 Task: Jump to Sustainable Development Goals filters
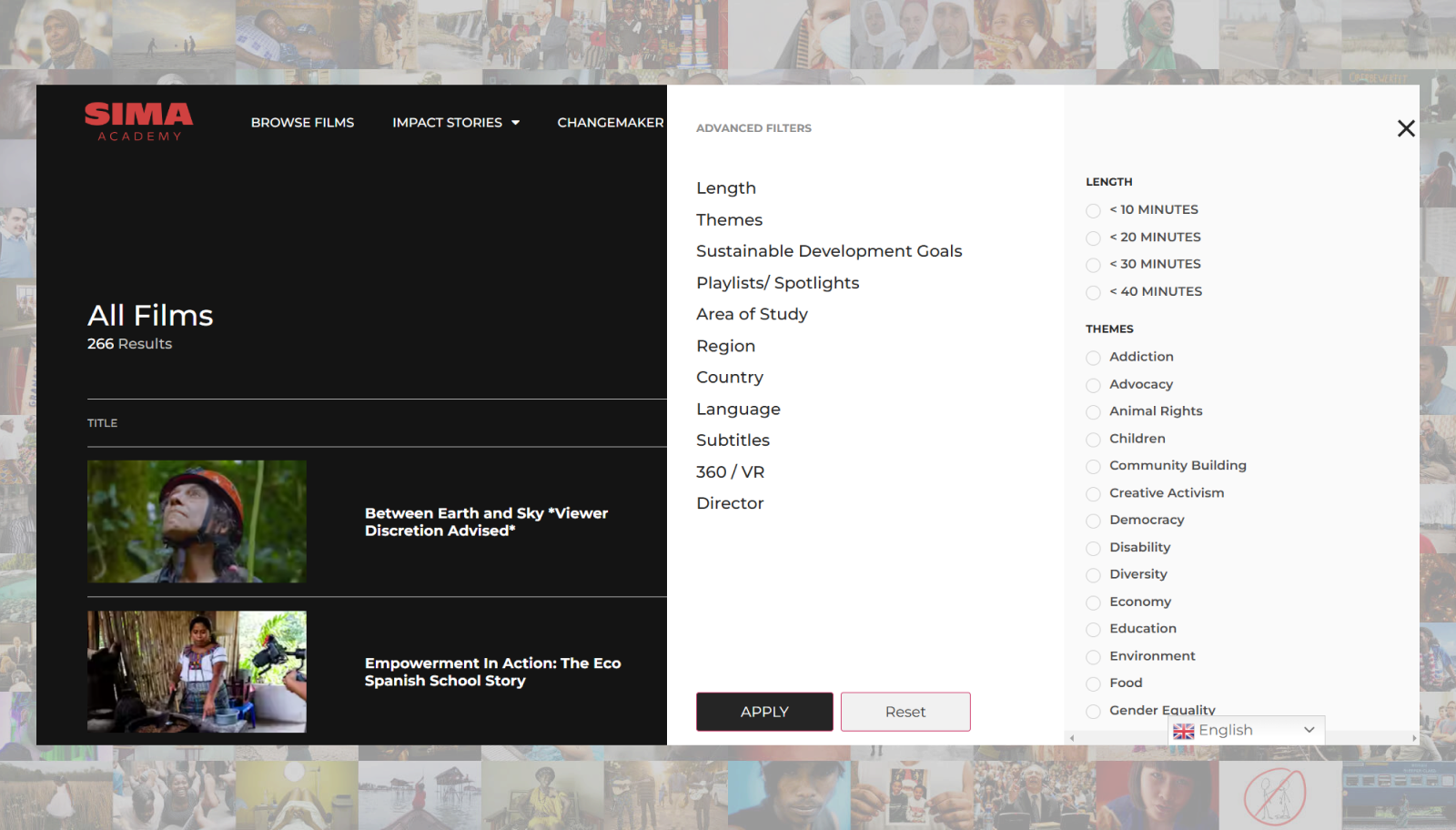829,251
